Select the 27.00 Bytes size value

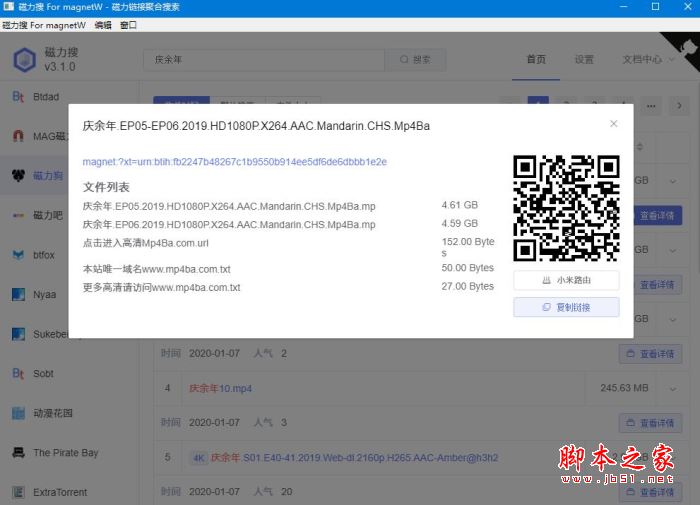467,286
